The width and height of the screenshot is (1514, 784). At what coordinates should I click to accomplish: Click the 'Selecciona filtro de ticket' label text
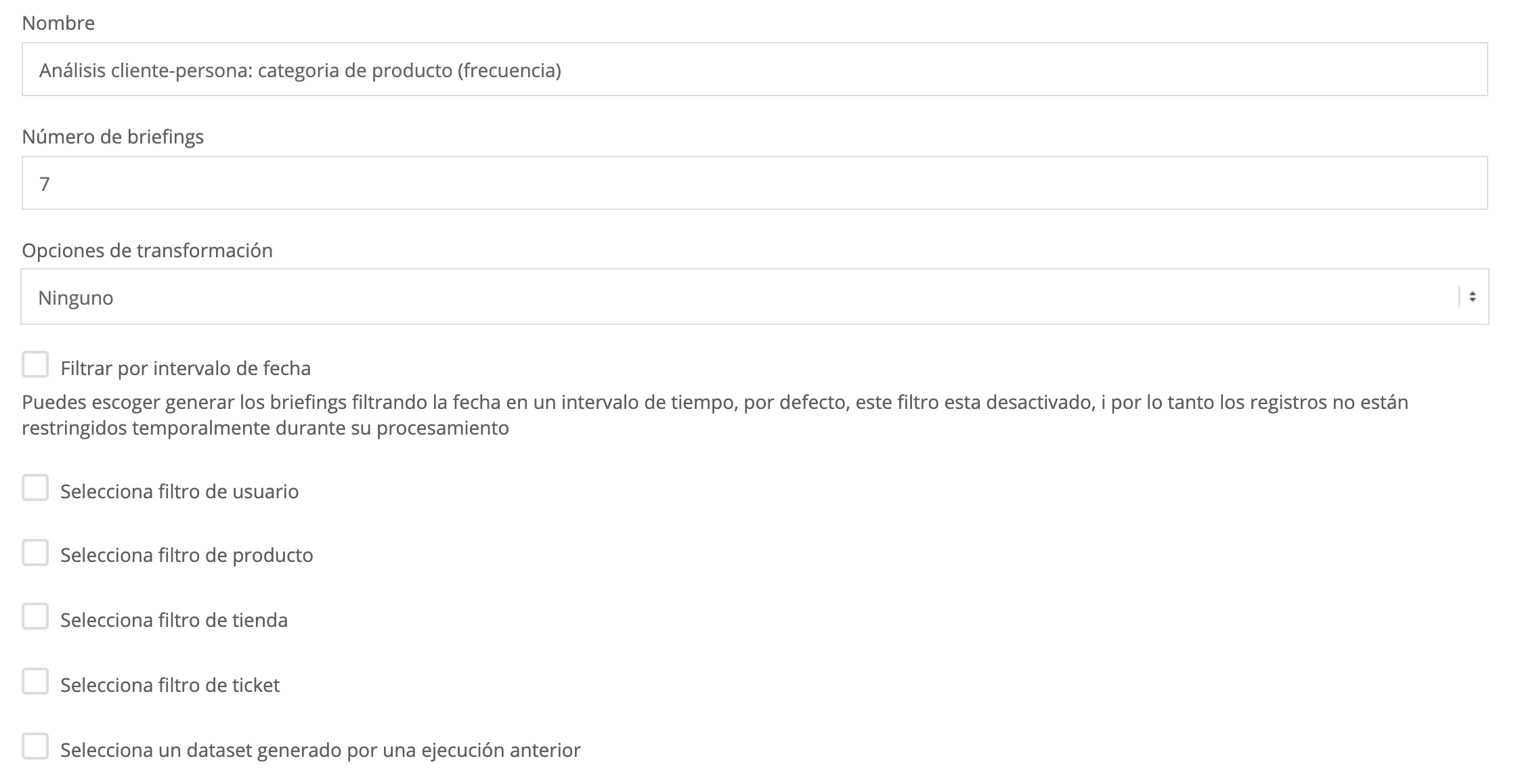click(x=170, y=685)
